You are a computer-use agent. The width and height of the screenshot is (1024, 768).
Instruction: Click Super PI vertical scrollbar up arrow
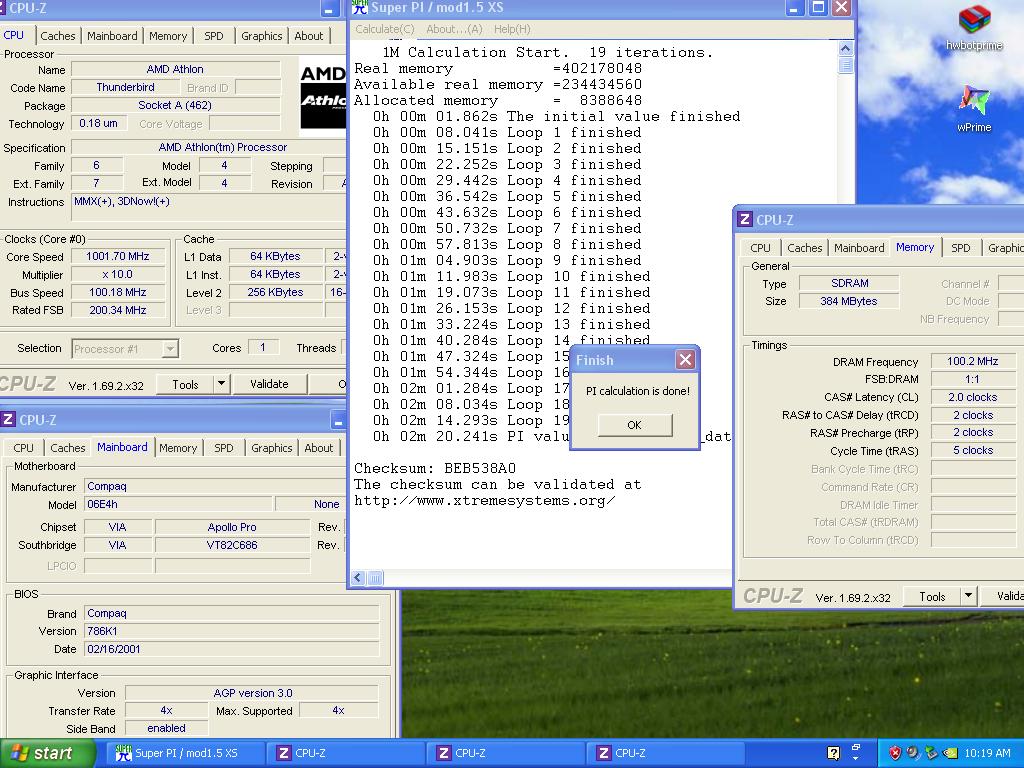pyautogui.click(x=845, y=48)
